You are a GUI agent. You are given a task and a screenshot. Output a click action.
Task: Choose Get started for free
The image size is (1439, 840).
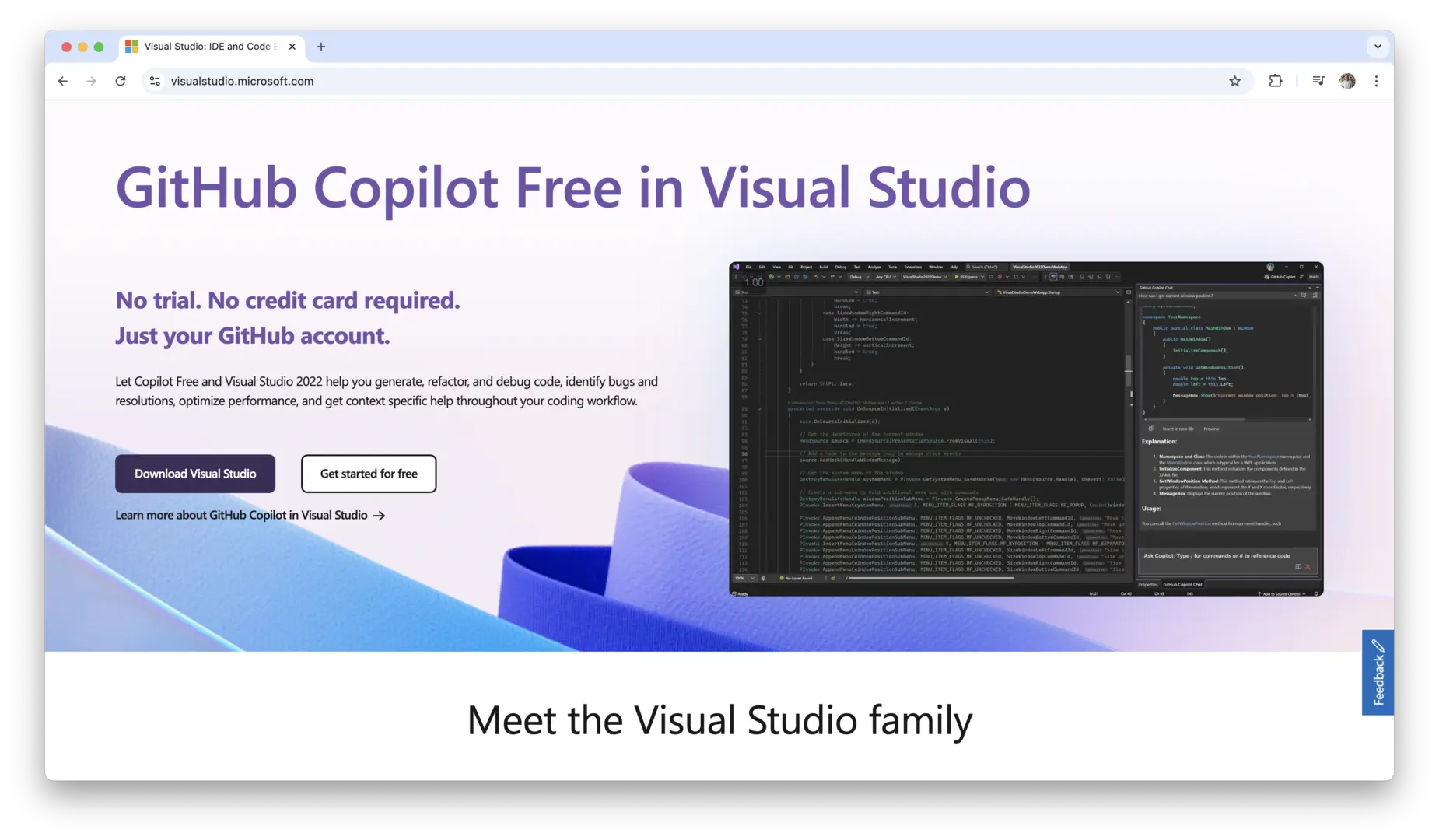369,474
